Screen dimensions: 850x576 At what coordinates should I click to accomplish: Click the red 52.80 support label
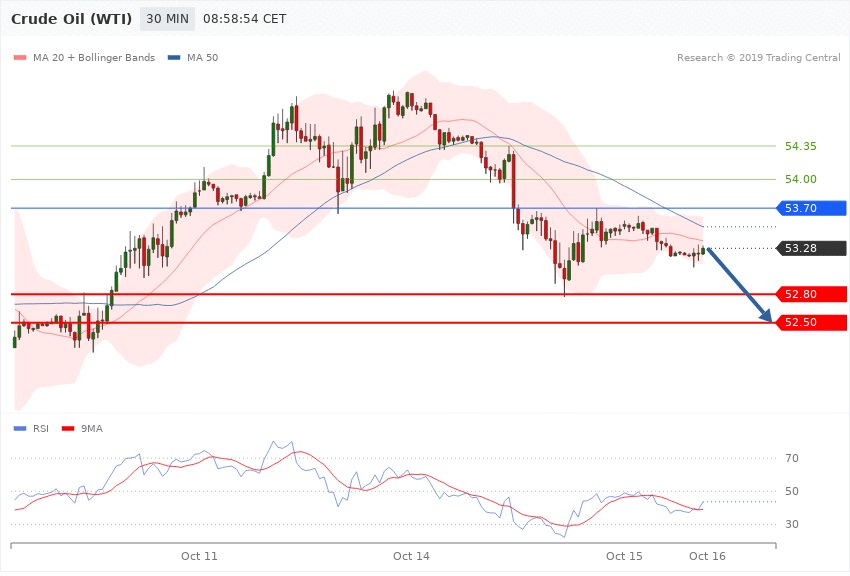[x=811, y=294]
